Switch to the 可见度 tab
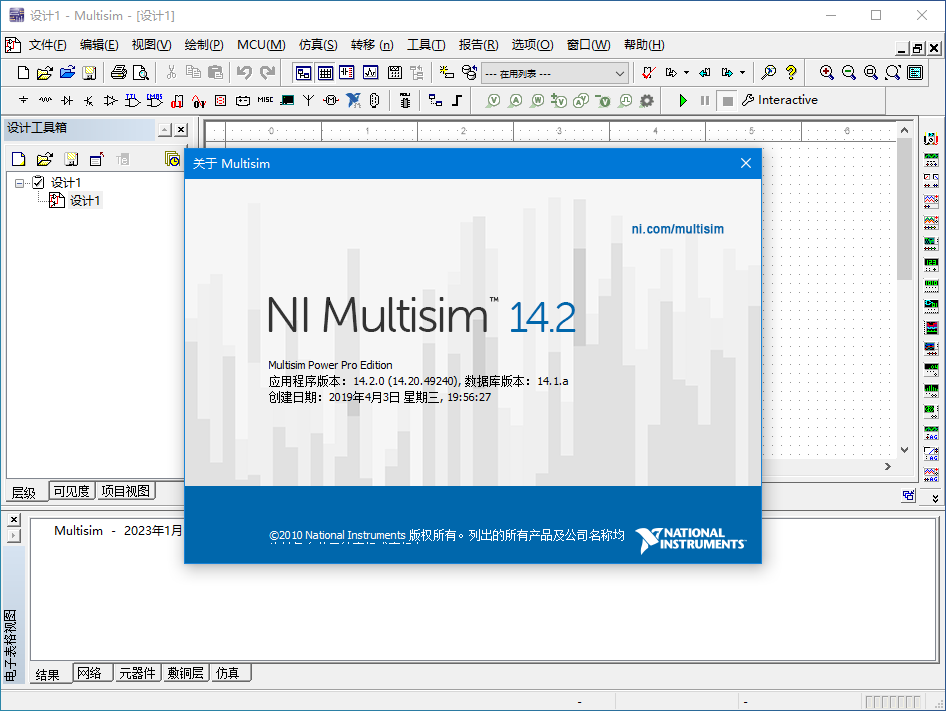This screenshot has height=711, width=946. click(71, 491)
